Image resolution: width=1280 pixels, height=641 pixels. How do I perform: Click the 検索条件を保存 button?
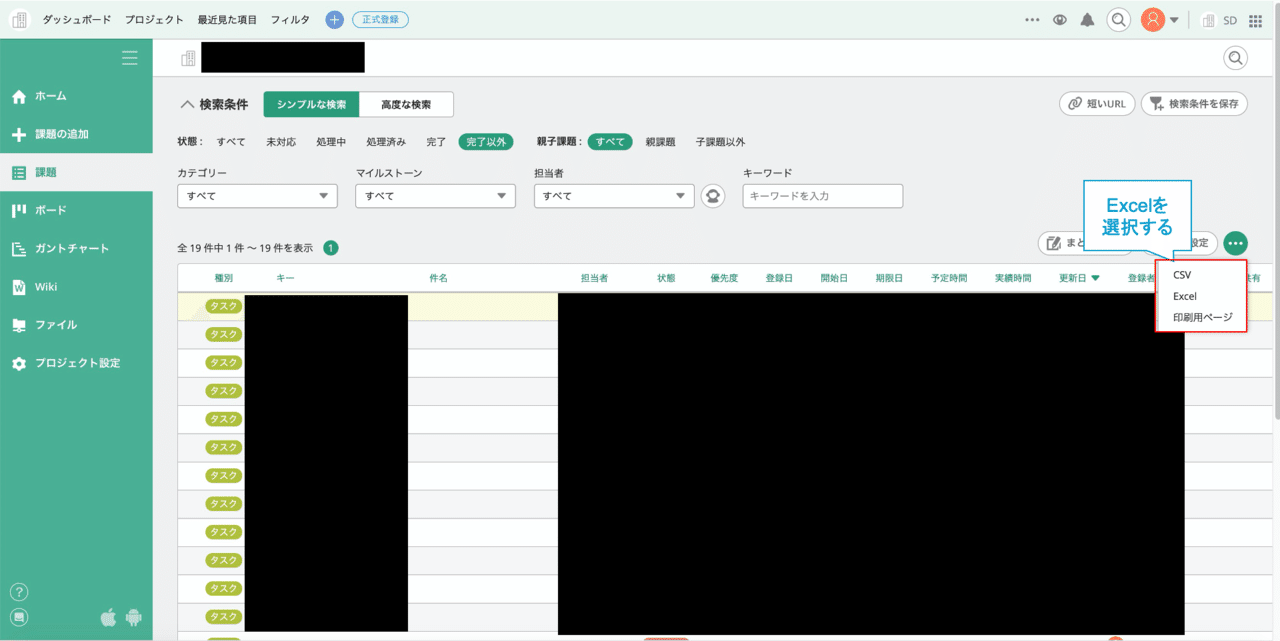(x=1194, y=103)
